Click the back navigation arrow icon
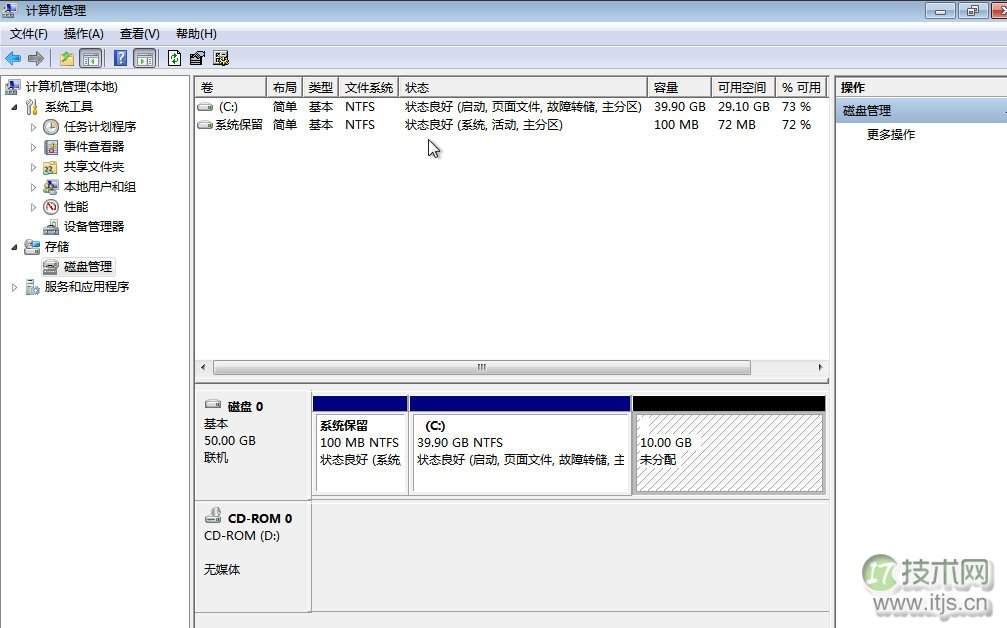 coord(13,58)
